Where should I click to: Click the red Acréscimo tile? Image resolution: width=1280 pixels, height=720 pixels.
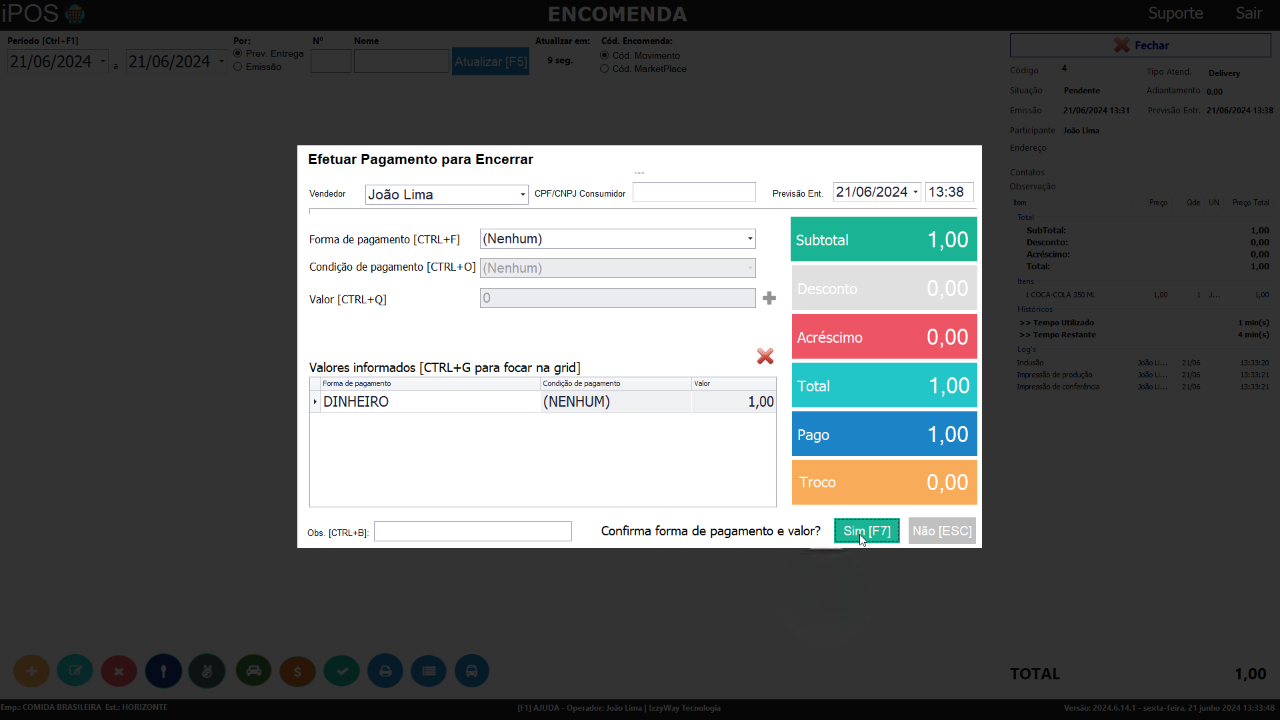coord(884,337)
